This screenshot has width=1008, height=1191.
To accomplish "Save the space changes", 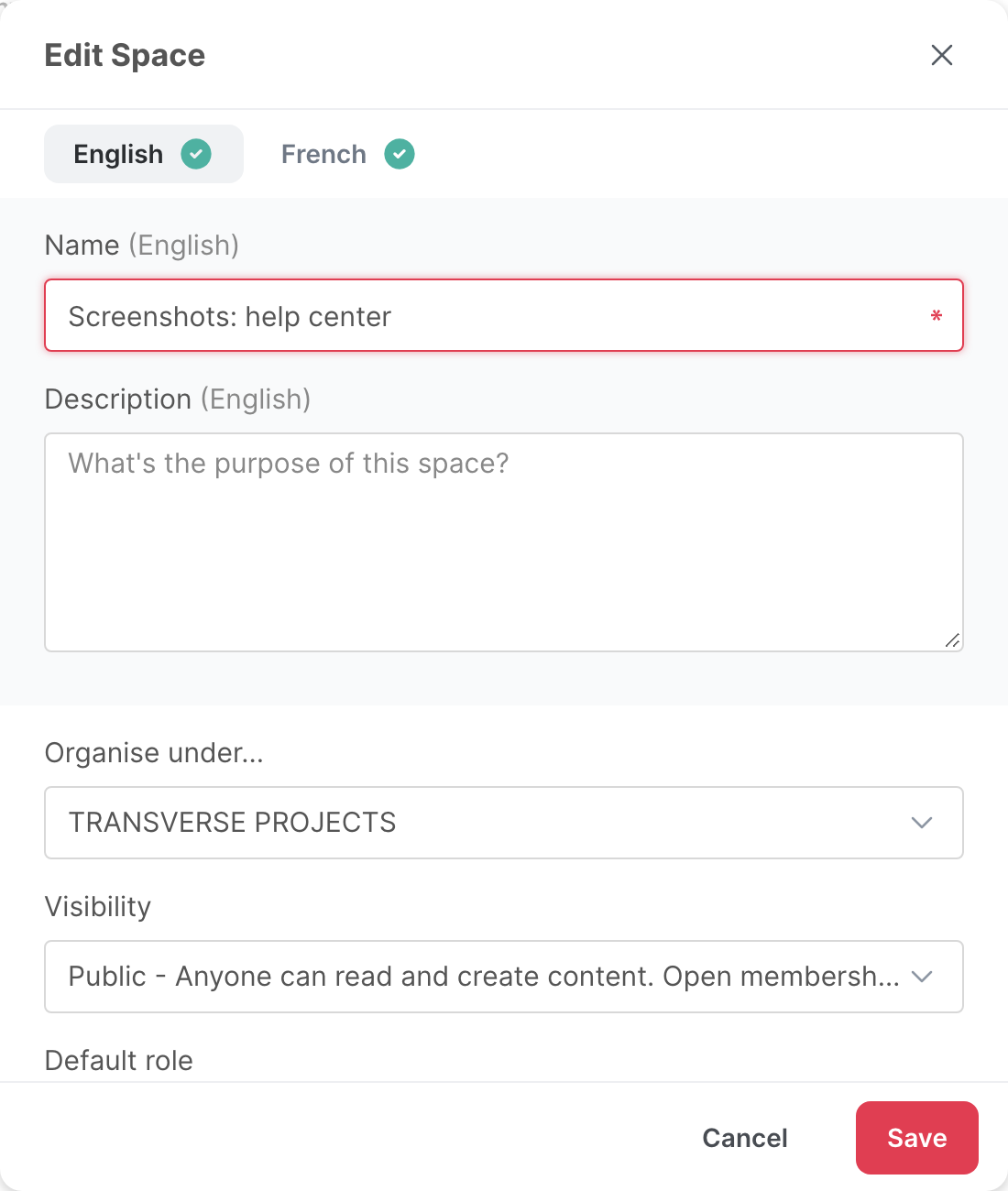I will click(916, 1138).
